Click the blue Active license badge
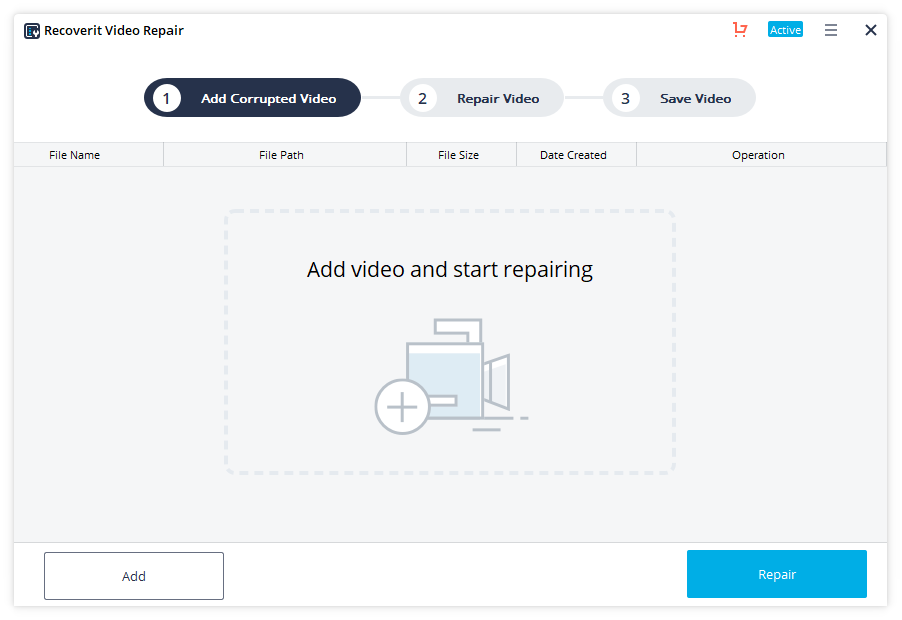Image resolution: width=902 pixels, height=620 pixels. click(x=785, y=30)
